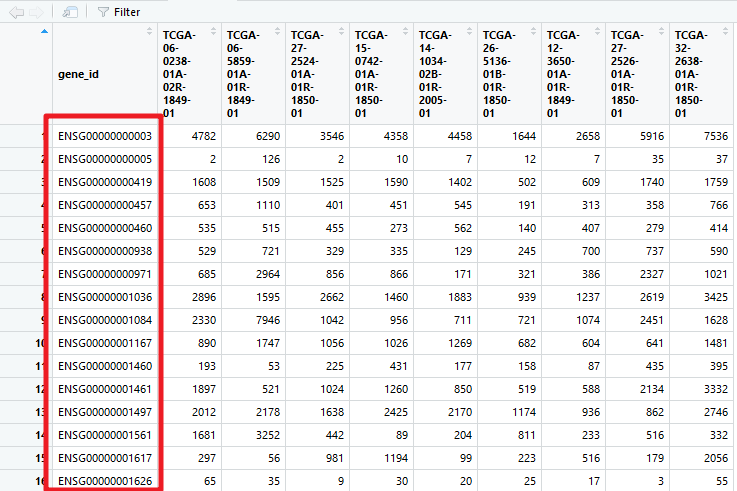Click cell ENSG00000001617
The height and width of the screenshot is (491, 737).
click(x=105, y=459)
